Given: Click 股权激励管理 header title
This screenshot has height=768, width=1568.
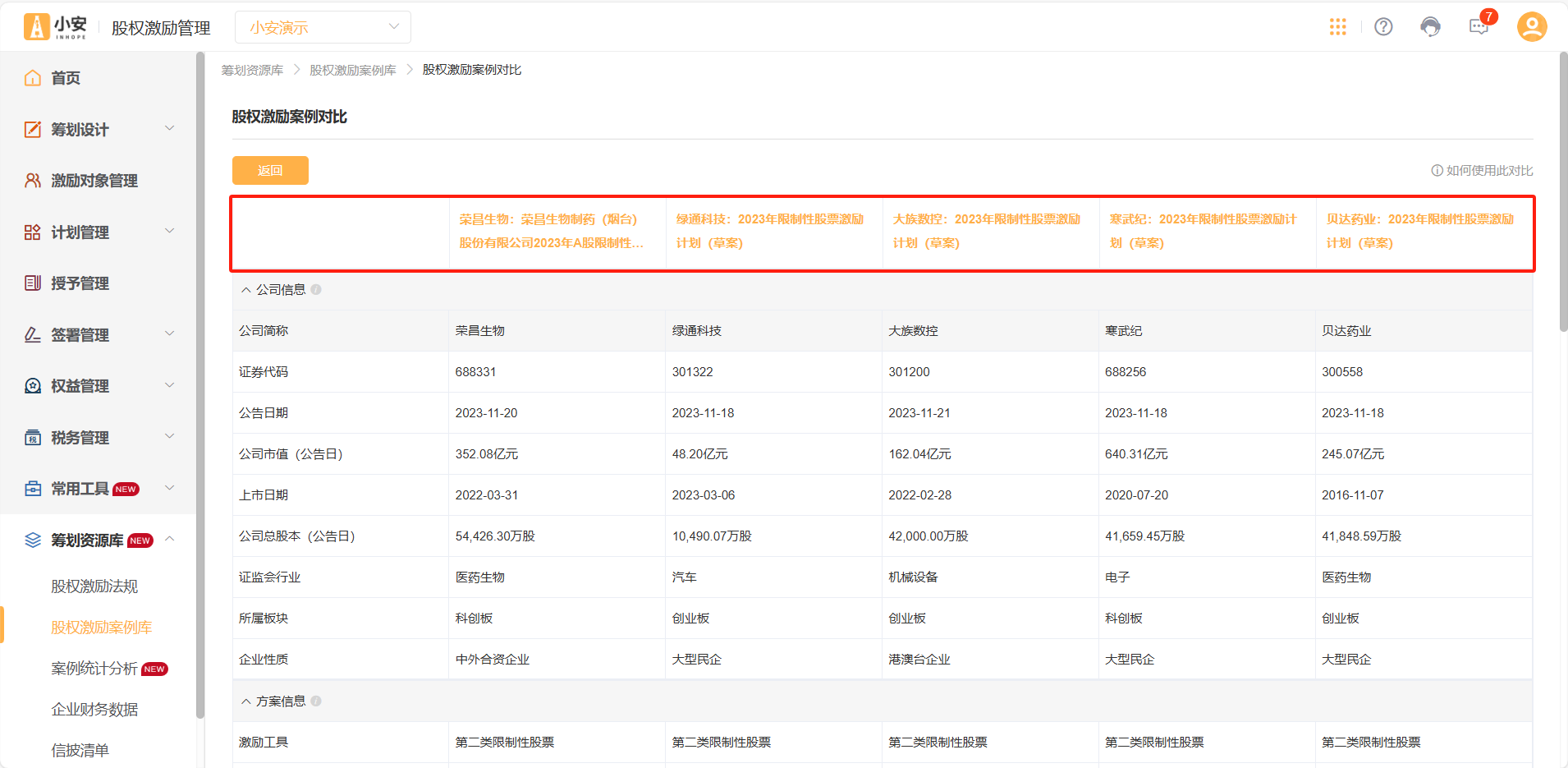Looking at the screenshot, I should coord(161,28).
